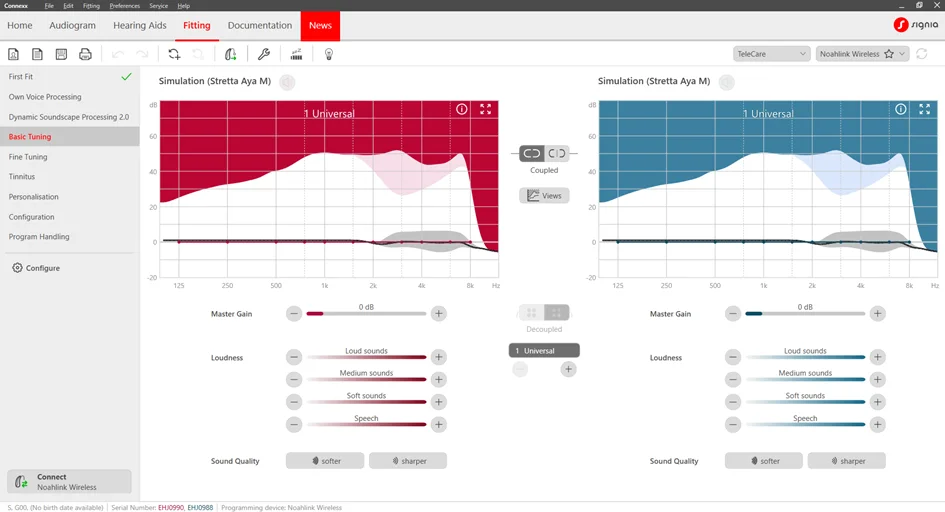Mute left simulation speaker icon
Screen dimensions: 945x512
coord(287,82)
